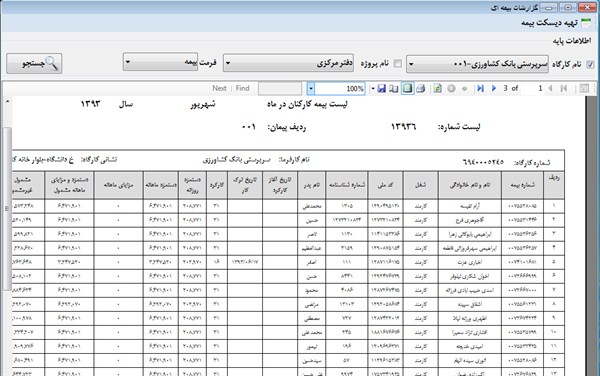This screenshot has width=600, height=376.
Task: Open the فرمت بیمه format dropdown
Action: pos(160,62)
